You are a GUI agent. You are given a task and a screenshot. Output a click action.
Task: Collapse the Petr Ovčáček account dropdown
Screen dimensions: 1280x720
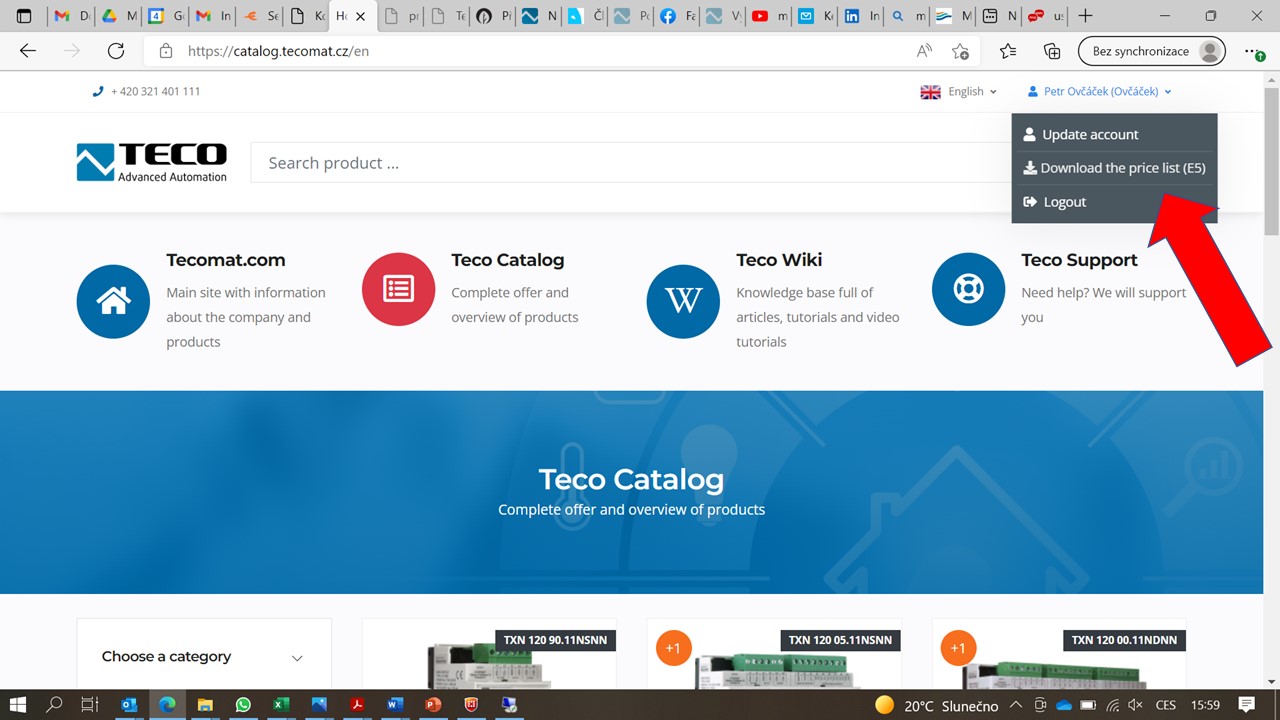[1099, 92]
